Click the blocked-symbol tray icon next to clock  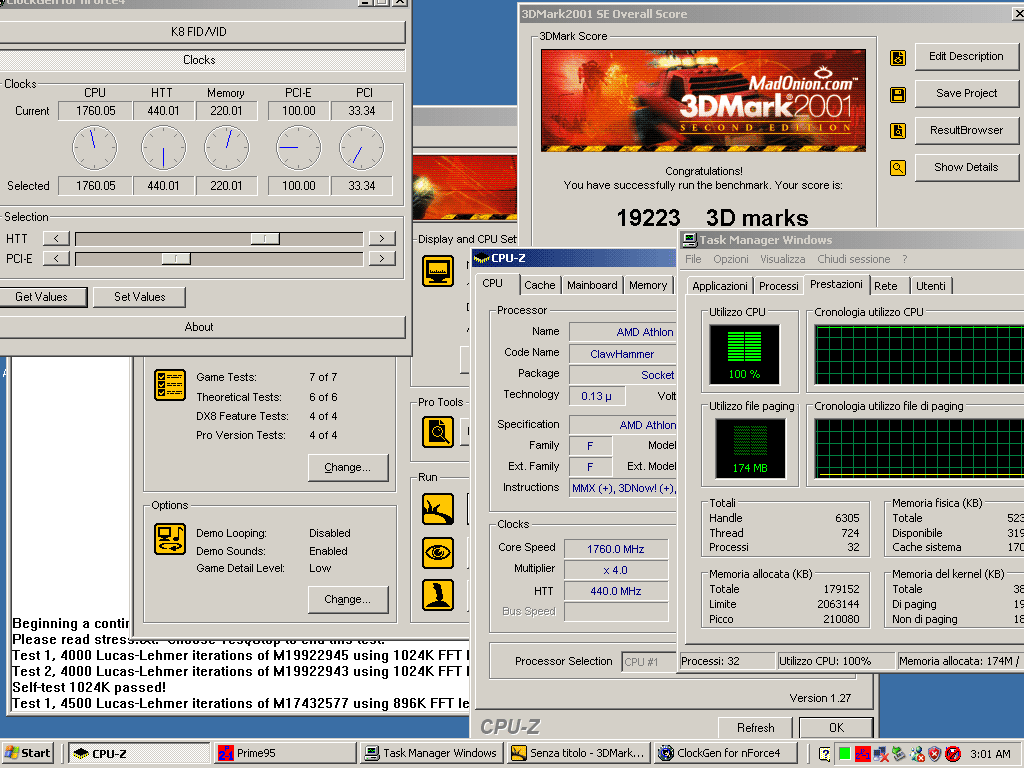[x=953, y=754]
